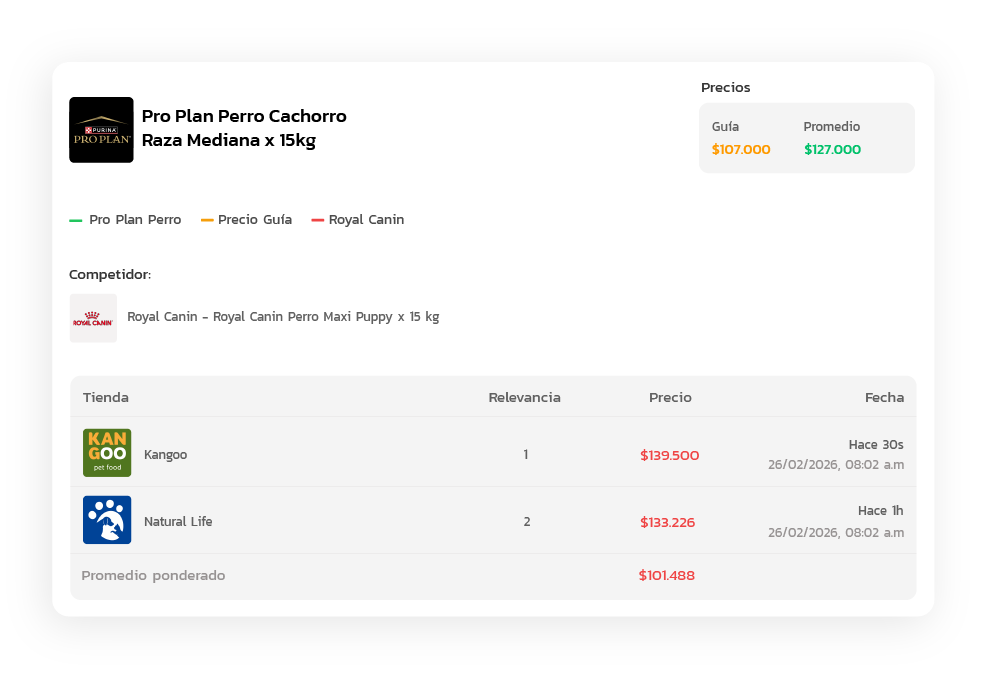The image size is (996, 689).
Task: Click the Natural Life store logo
Action: 107,520
